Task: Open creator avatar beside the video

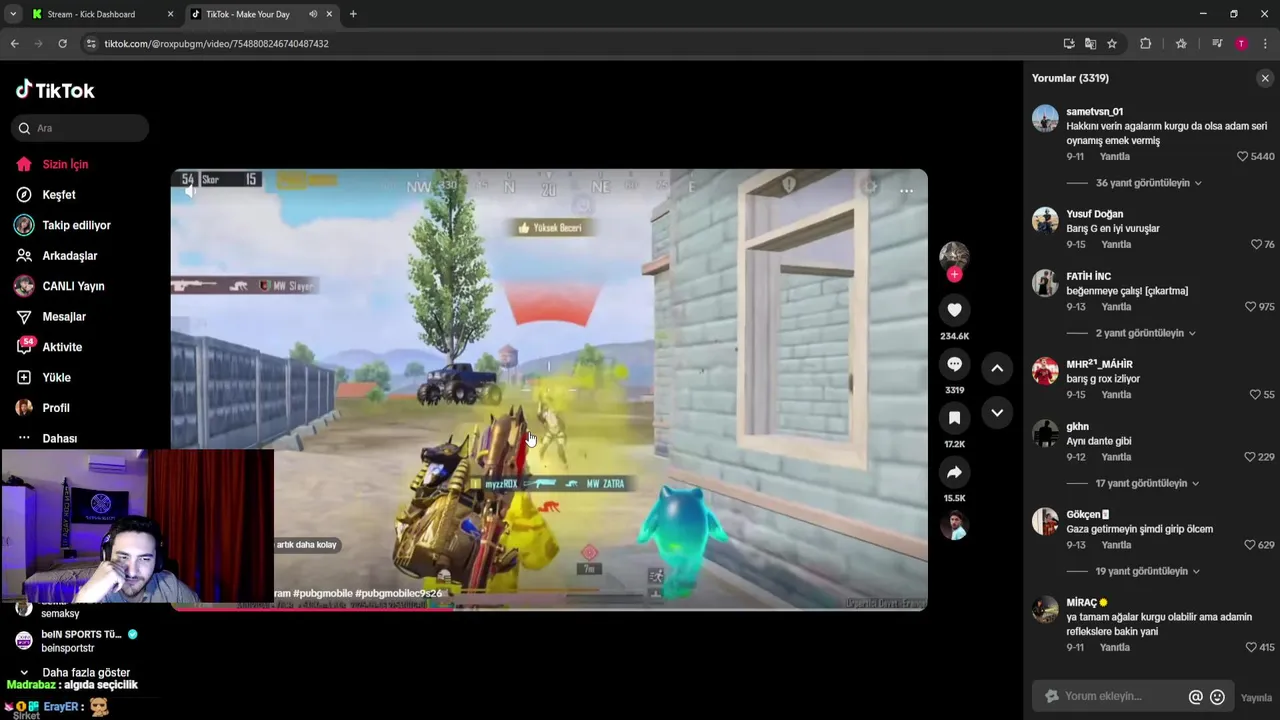Action: pos(954,255)
